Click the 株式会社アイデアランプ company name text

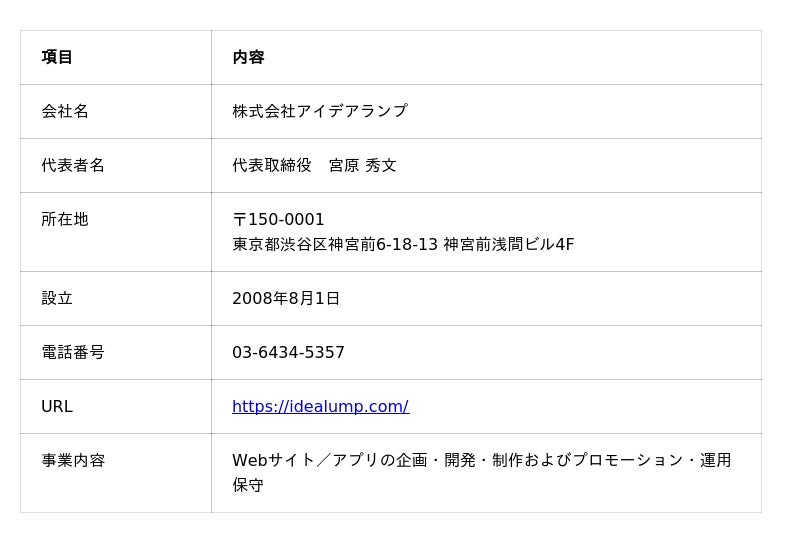320,111
